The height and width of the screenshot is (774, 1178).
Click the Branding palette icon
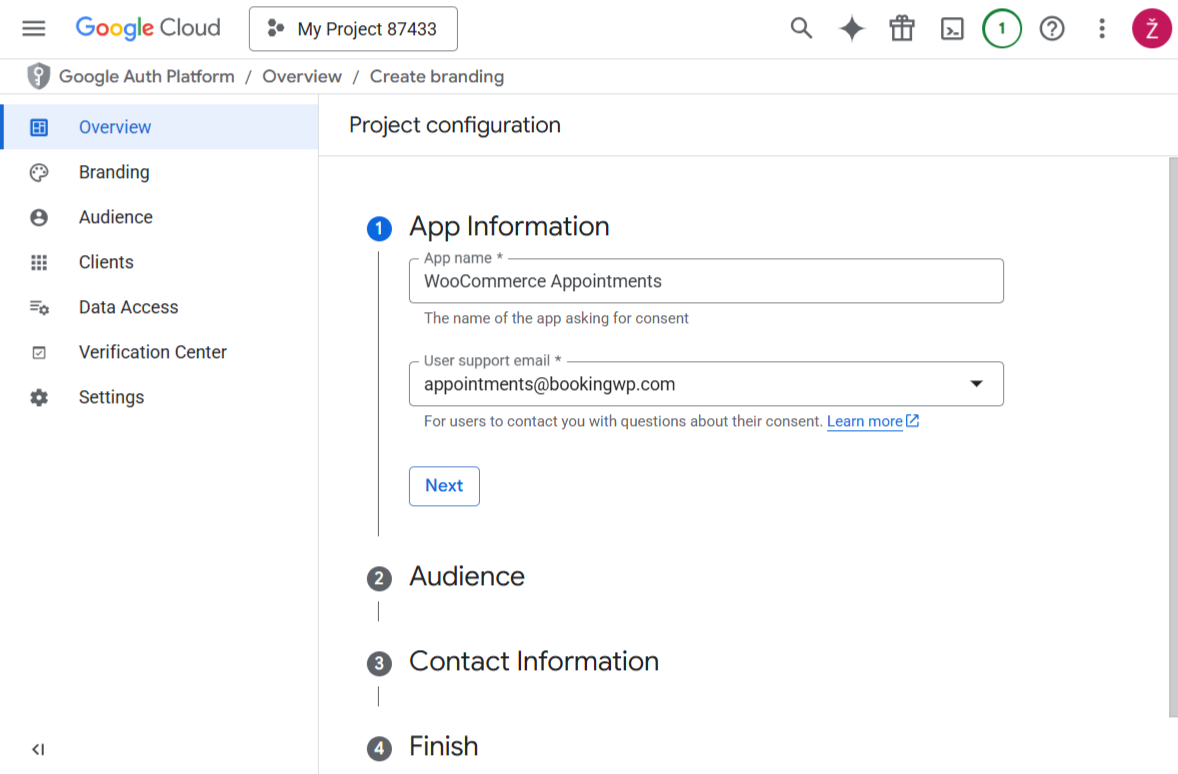coord(39,172)
